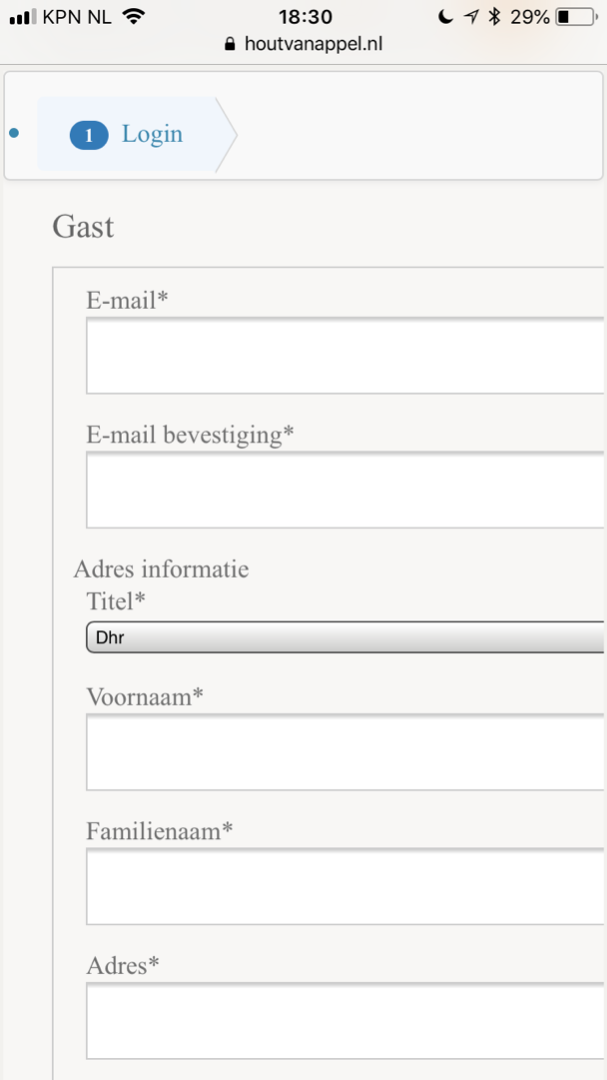
Task: Focus the Familienaam input field
Action: (345, 887)
